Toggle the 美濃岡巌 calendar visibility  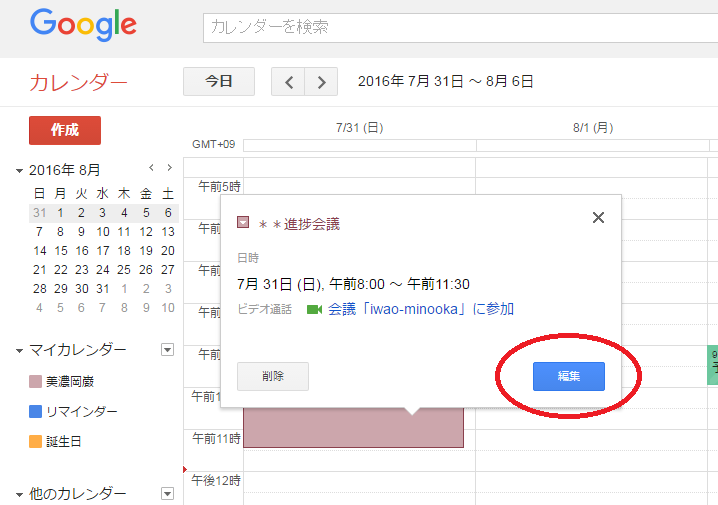tap(37, 381)
